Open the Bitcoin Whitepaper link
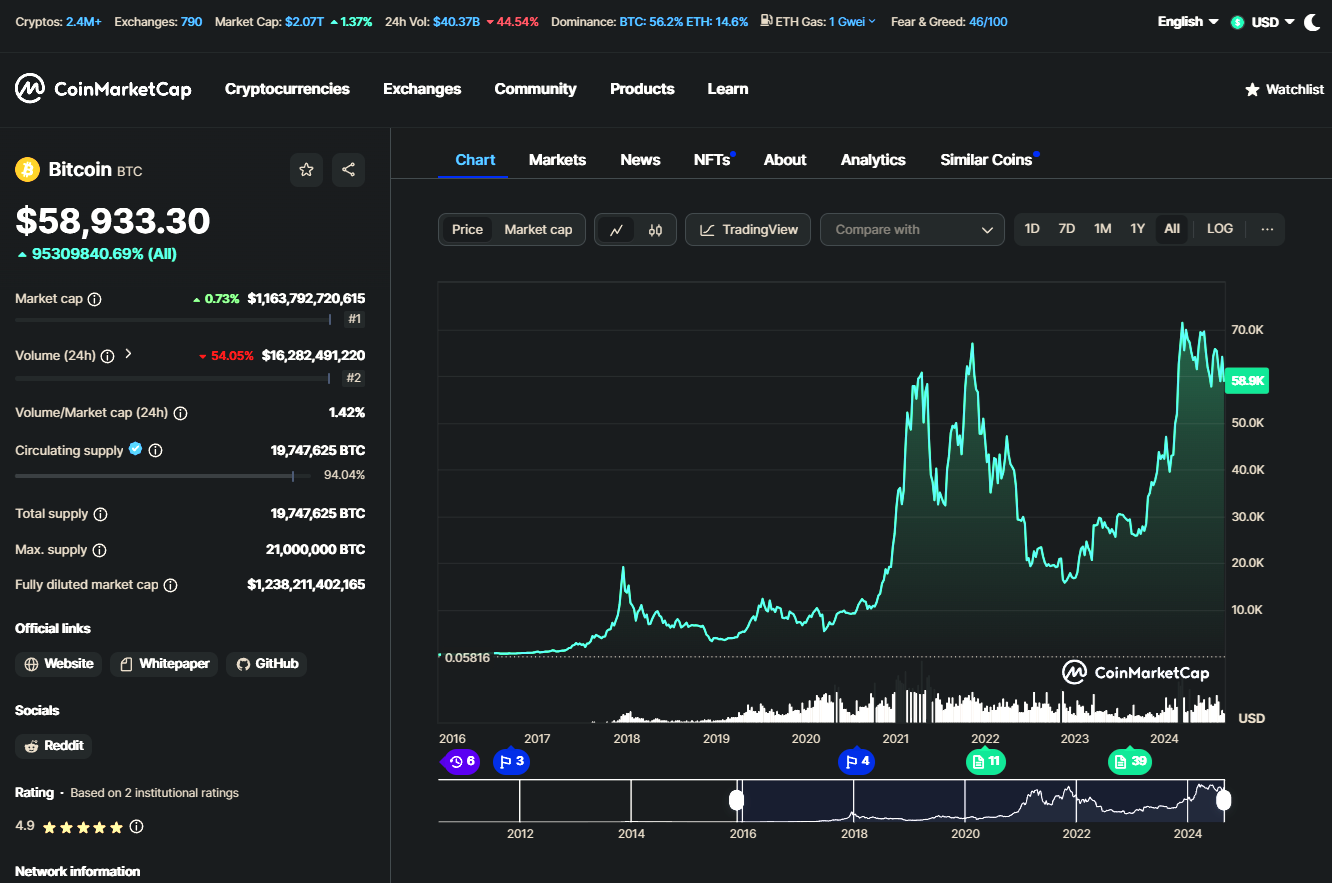The width and height of the screenshot is (1332, 883). [164, 664]
